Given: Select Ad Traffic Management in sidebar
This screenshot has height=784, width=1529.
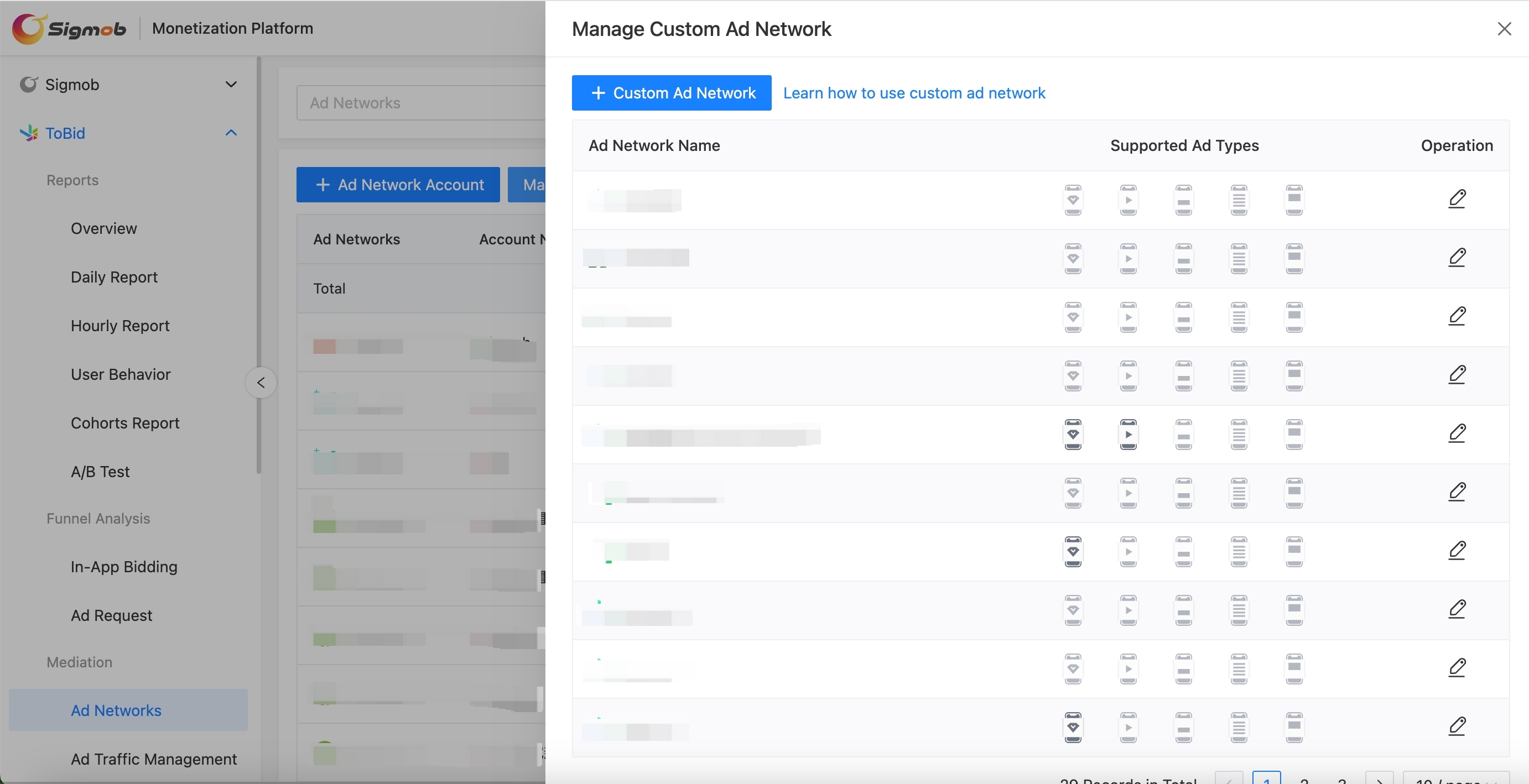Looking at the screenshot, I should 153,759.
